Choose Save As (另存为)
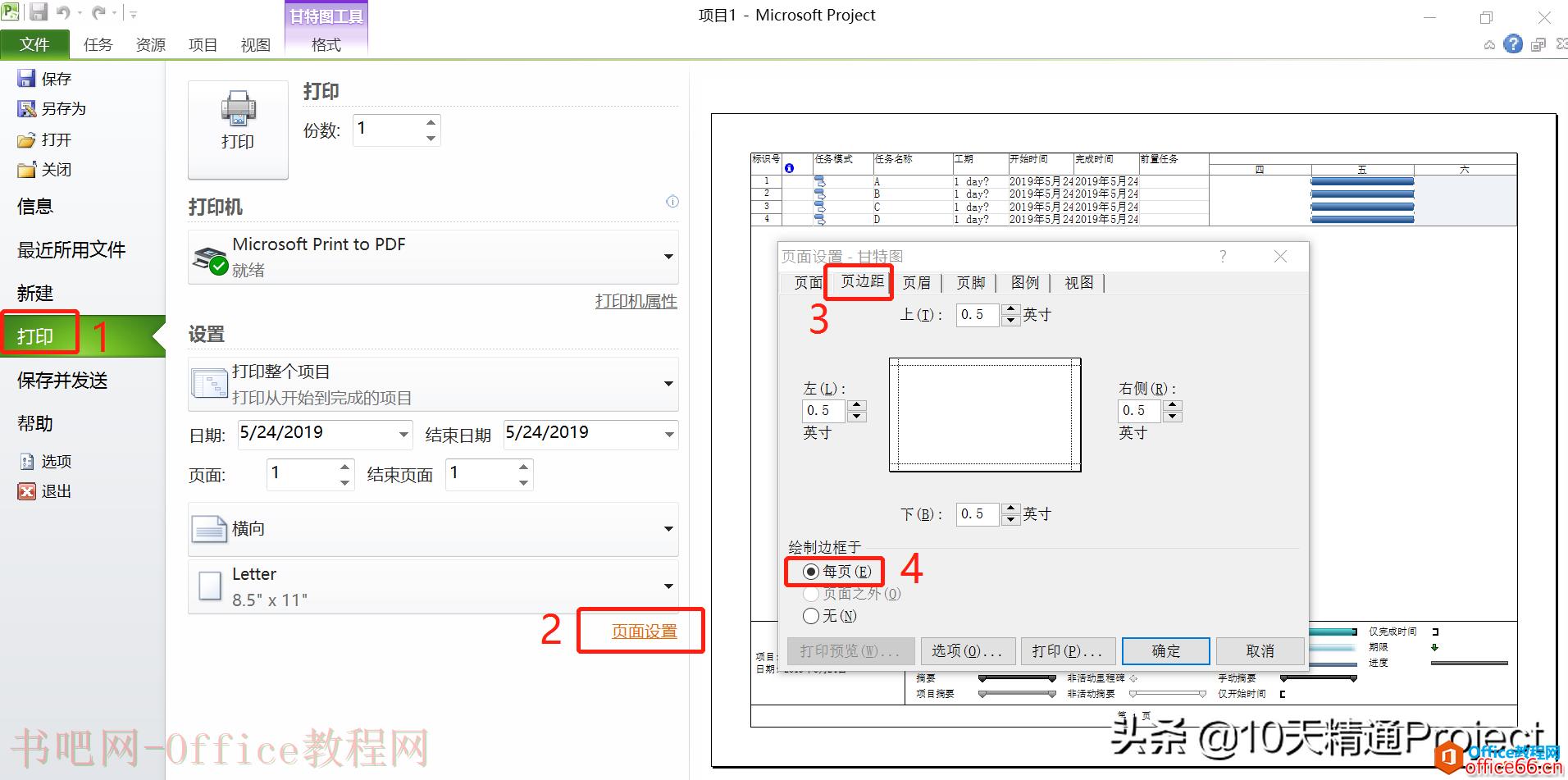Image resolution: width=1568 pixels, height=780 pixels. pyautogui.click(x=52, y=108)
